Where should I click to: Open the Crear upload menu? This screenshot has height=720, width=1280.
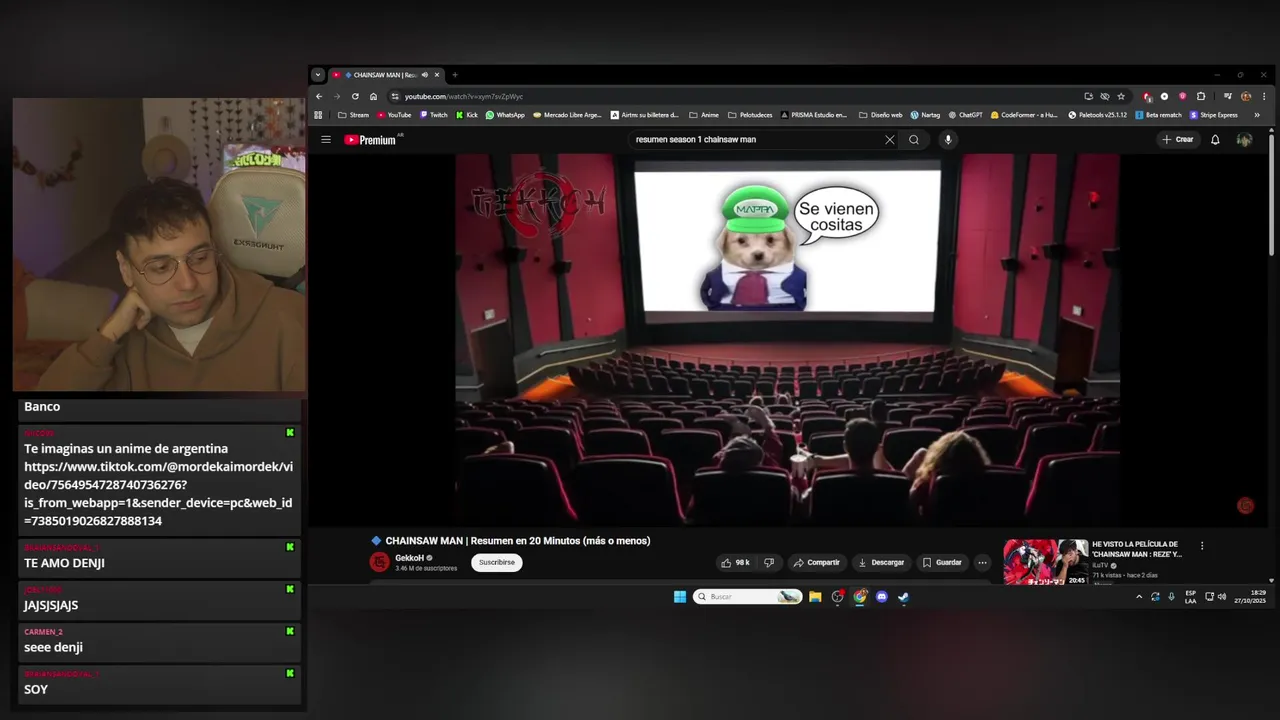tap(1178, 140)
